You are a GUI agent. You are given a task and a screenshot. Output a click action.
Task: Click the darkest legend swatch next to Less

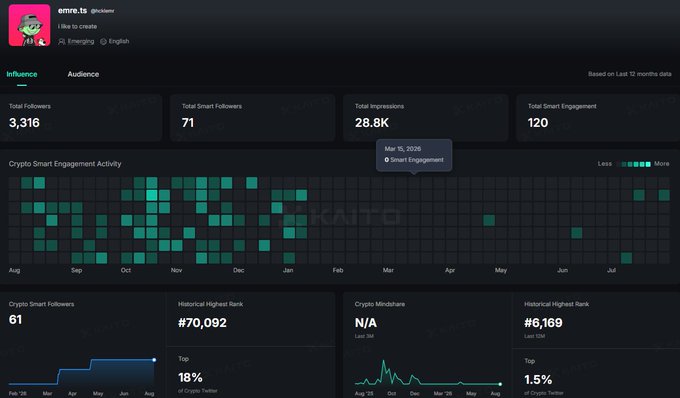pos(618,164)
